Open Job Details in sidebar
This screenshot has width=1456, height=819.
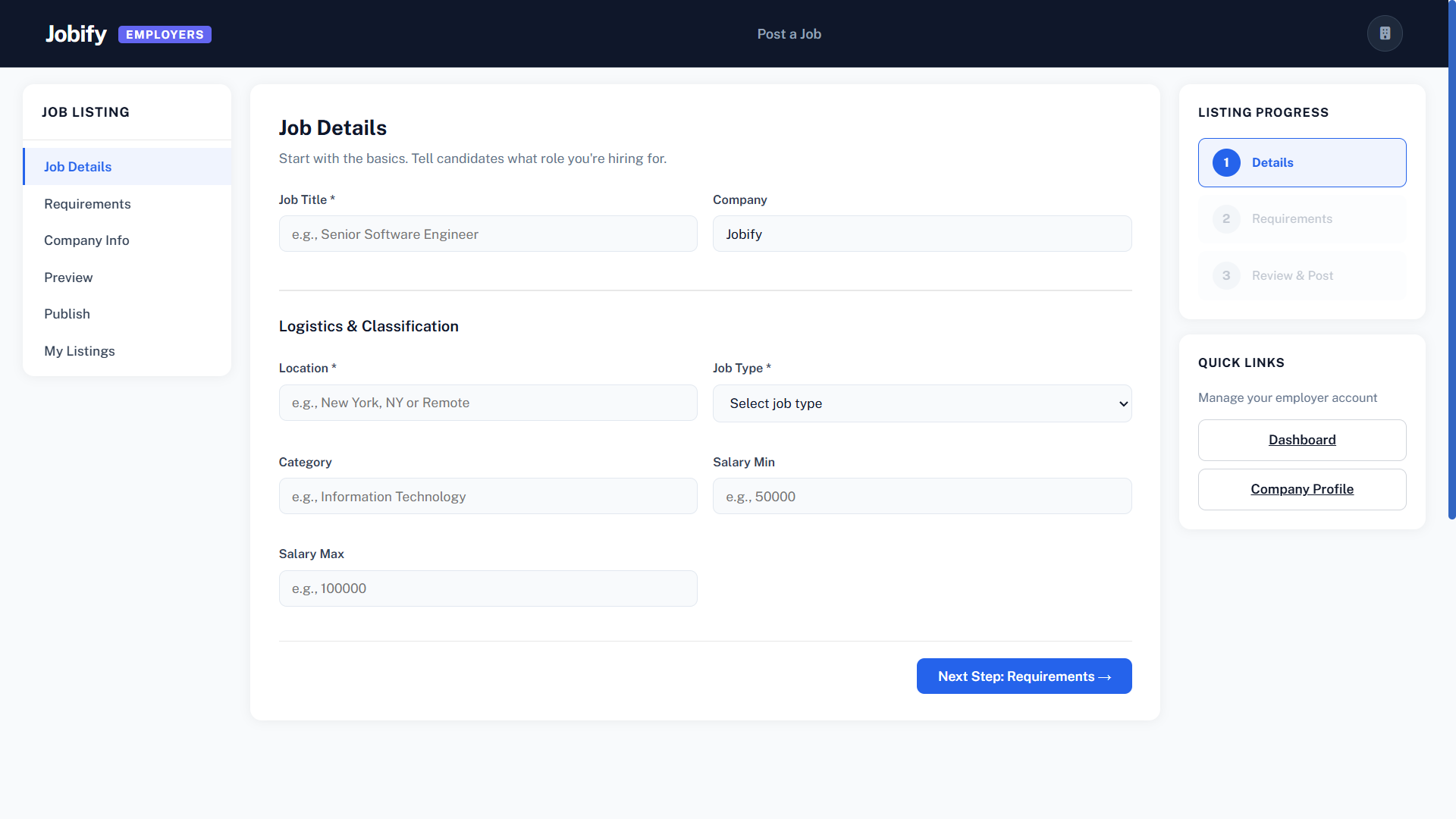(x=127, y=167)
